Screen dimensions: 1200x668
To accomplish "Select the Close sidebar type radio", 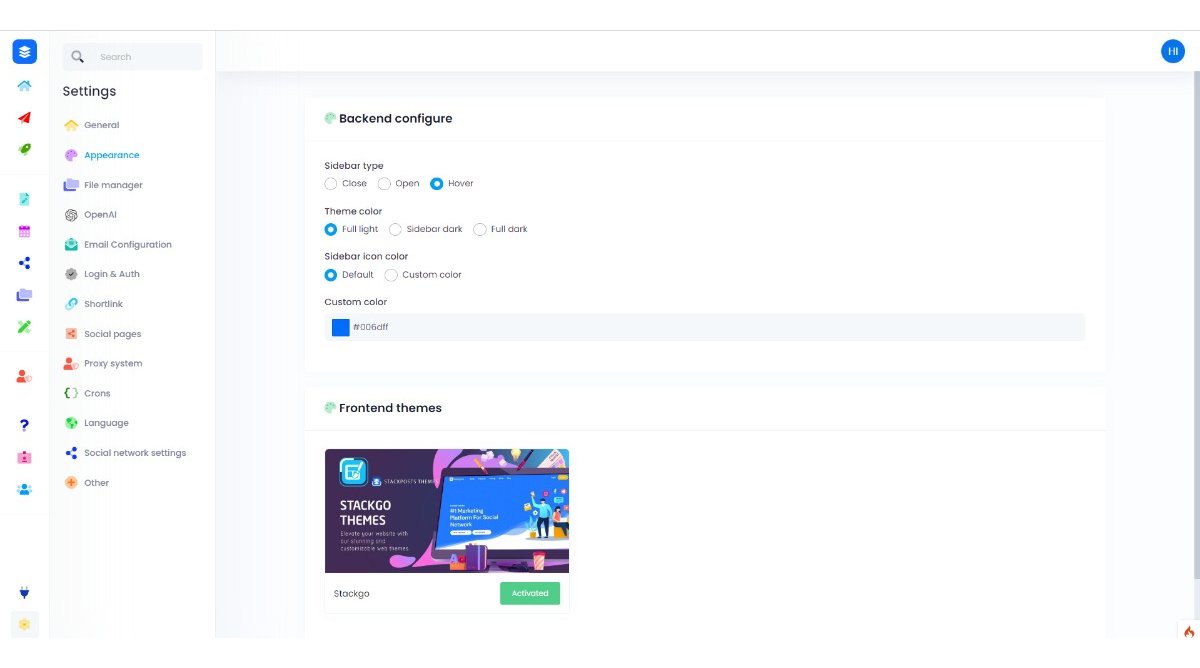I will (331, 184).
